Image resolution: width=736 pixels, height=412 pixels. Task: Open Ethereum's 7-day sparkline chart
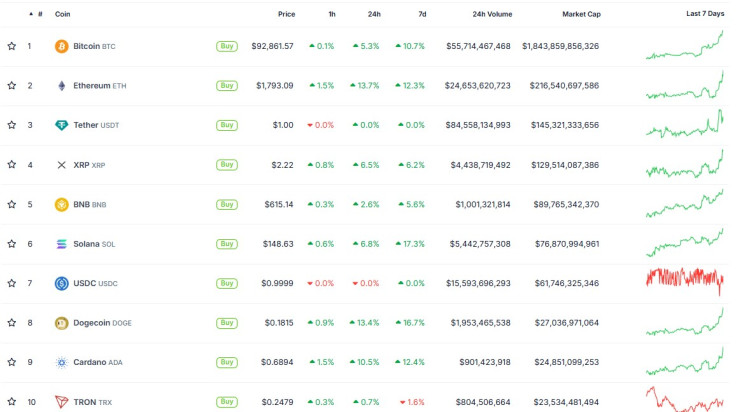tap(685, 85)
